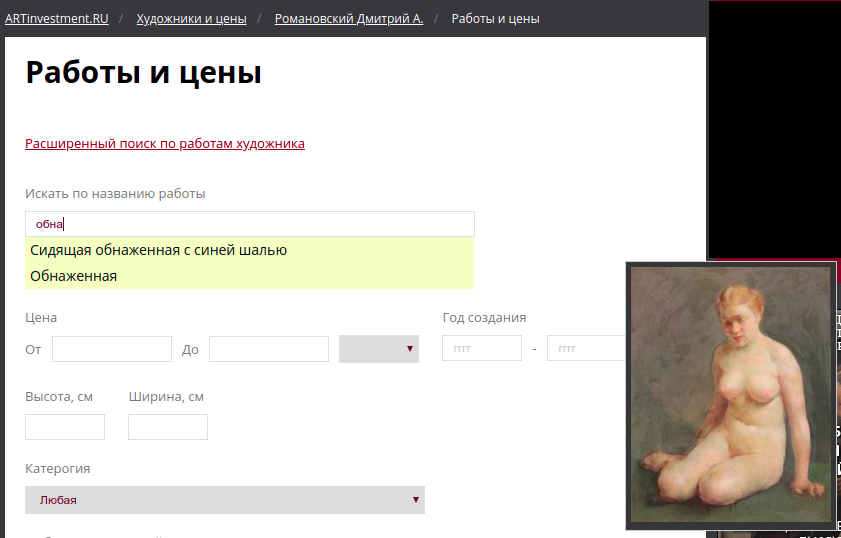Click the arrow on the Категория dropdown
This screenshot has width=841, height=538.
(x=414, y=500)
